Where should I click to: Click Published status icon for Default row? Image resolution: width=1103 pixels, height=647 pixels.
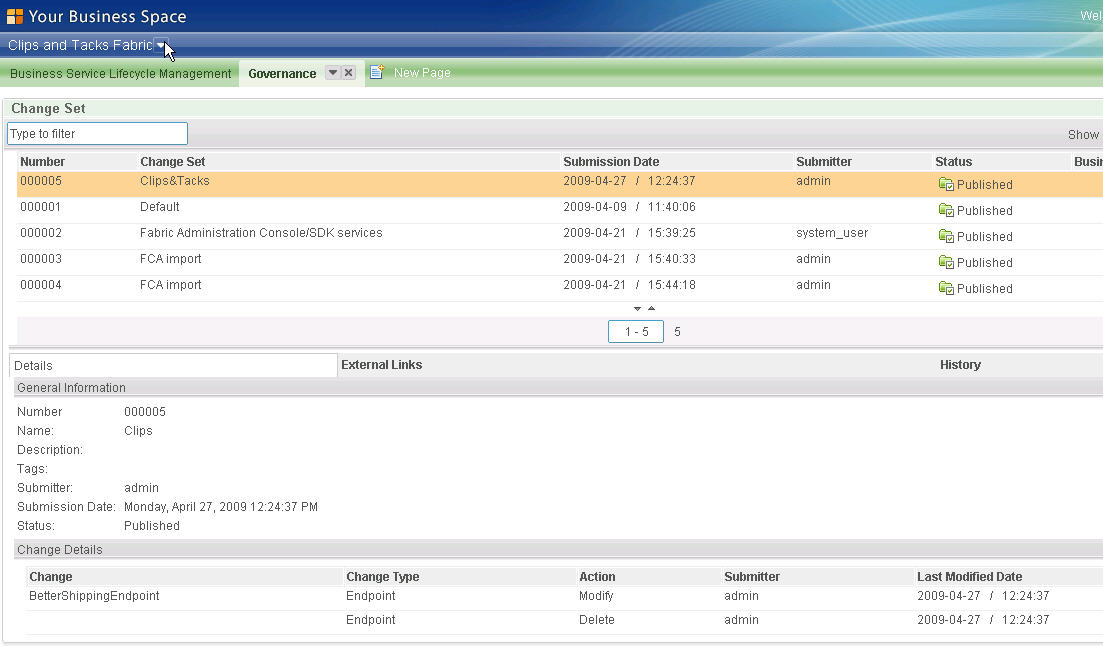coord(946,210)
